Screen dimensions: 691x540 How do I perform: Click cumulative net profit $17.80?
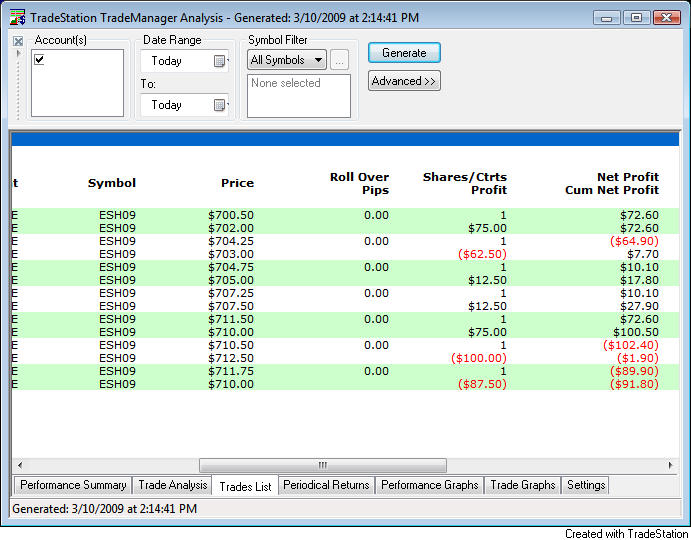click(639, 280)
